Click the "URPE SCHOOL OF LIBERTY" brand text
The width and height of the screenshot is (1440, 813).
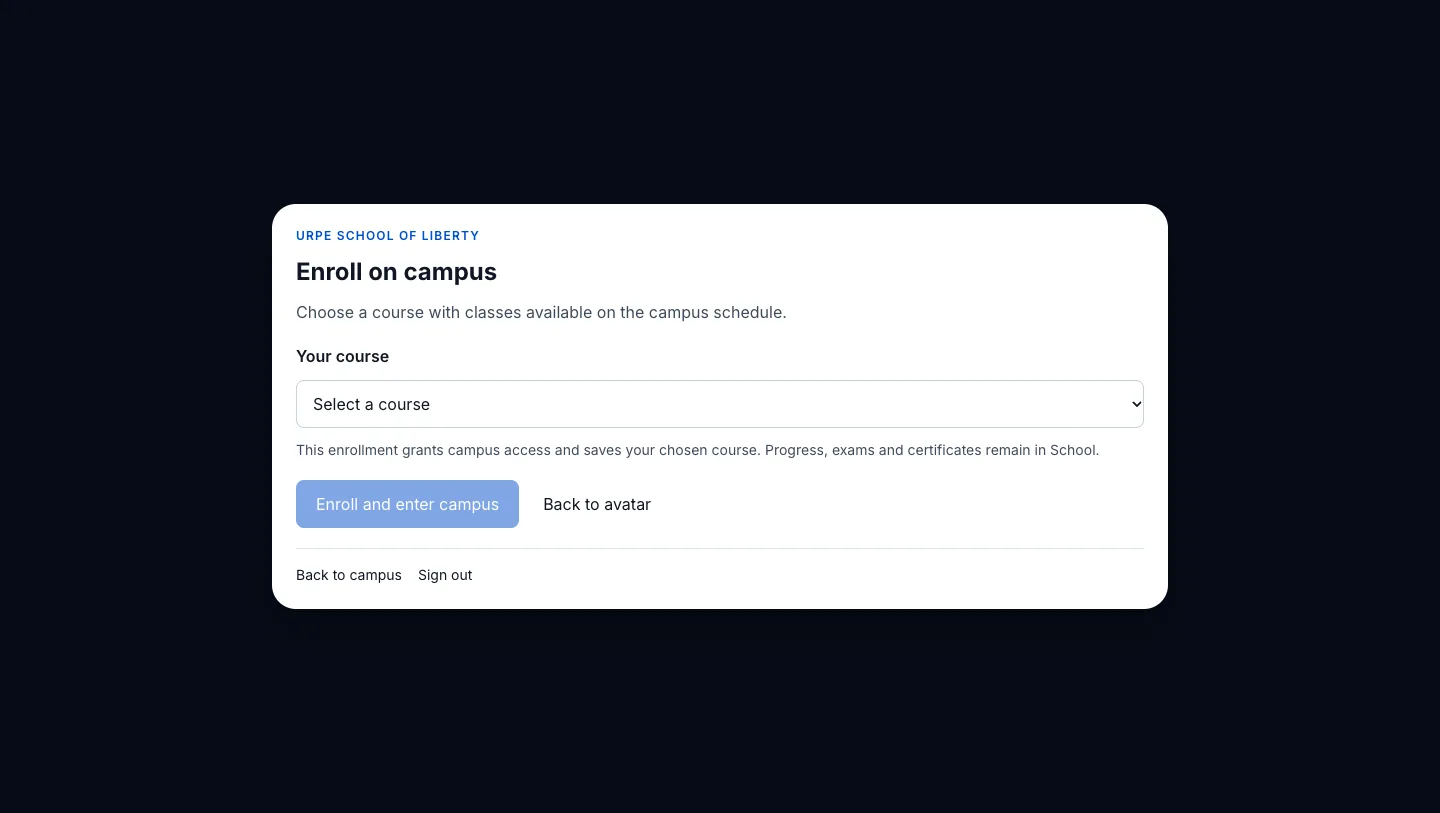point(388,236)
